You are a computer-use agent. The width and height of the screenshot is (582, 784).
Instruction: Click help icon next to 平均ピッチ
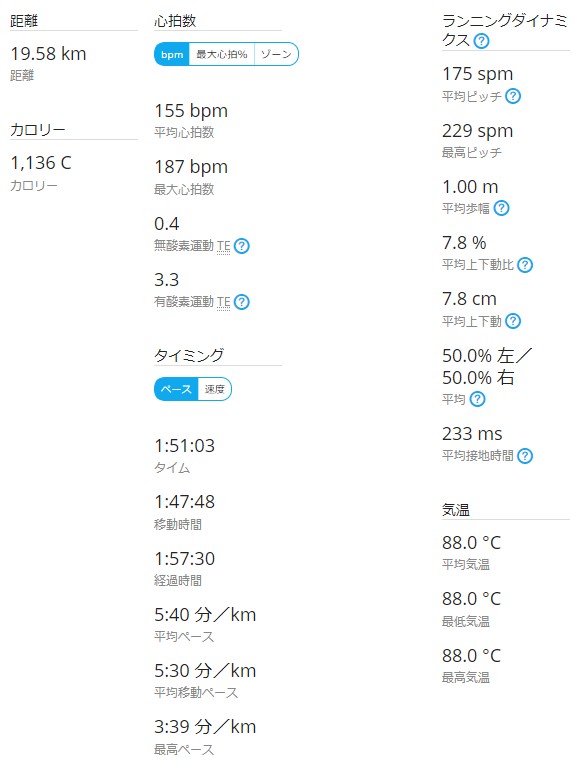tap(513, 96)
